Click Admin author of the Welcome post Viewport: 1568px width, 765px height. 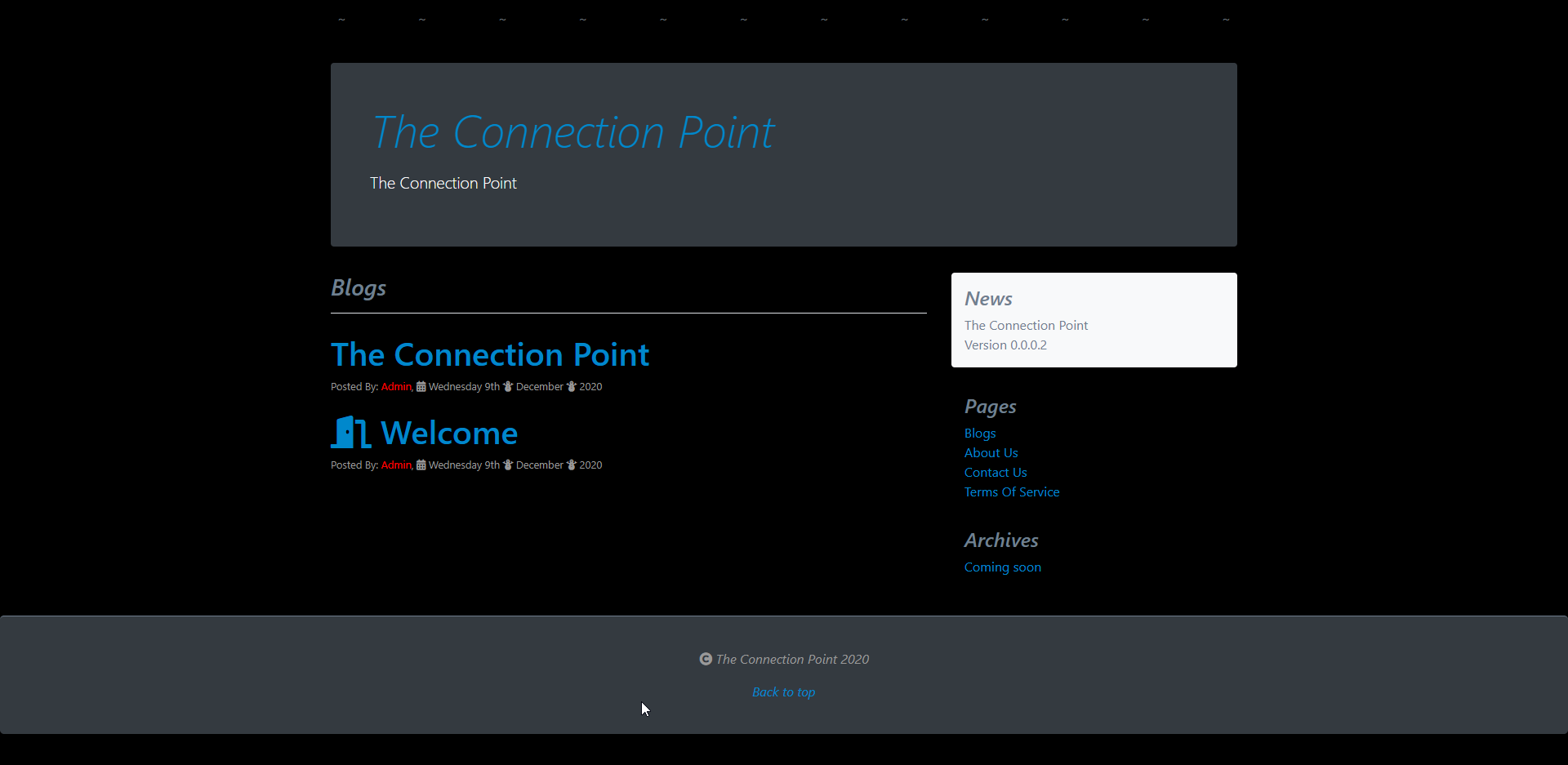click(x=396, y=465)
